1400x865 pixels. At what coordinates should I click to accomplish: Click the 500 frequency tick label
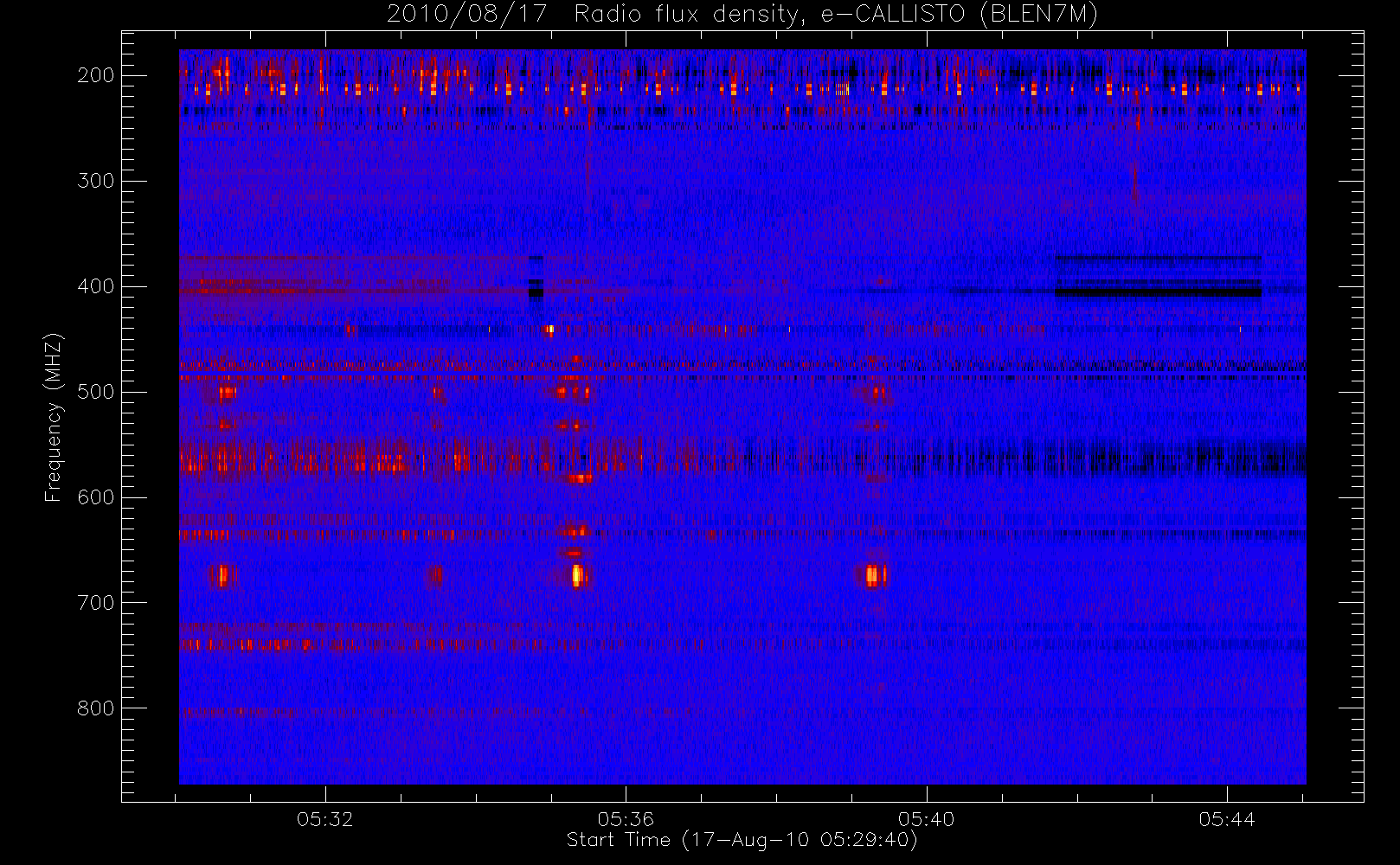point(96,392)
